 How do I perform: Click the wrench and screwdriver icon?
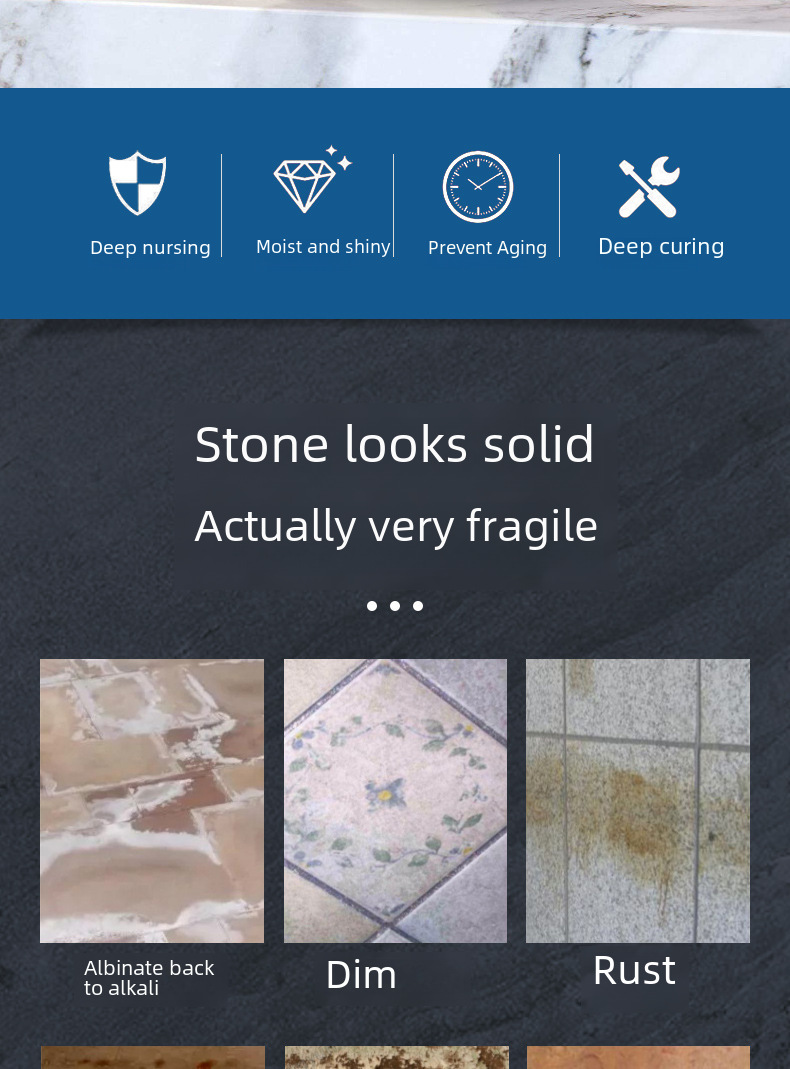[x=649, y=187]
